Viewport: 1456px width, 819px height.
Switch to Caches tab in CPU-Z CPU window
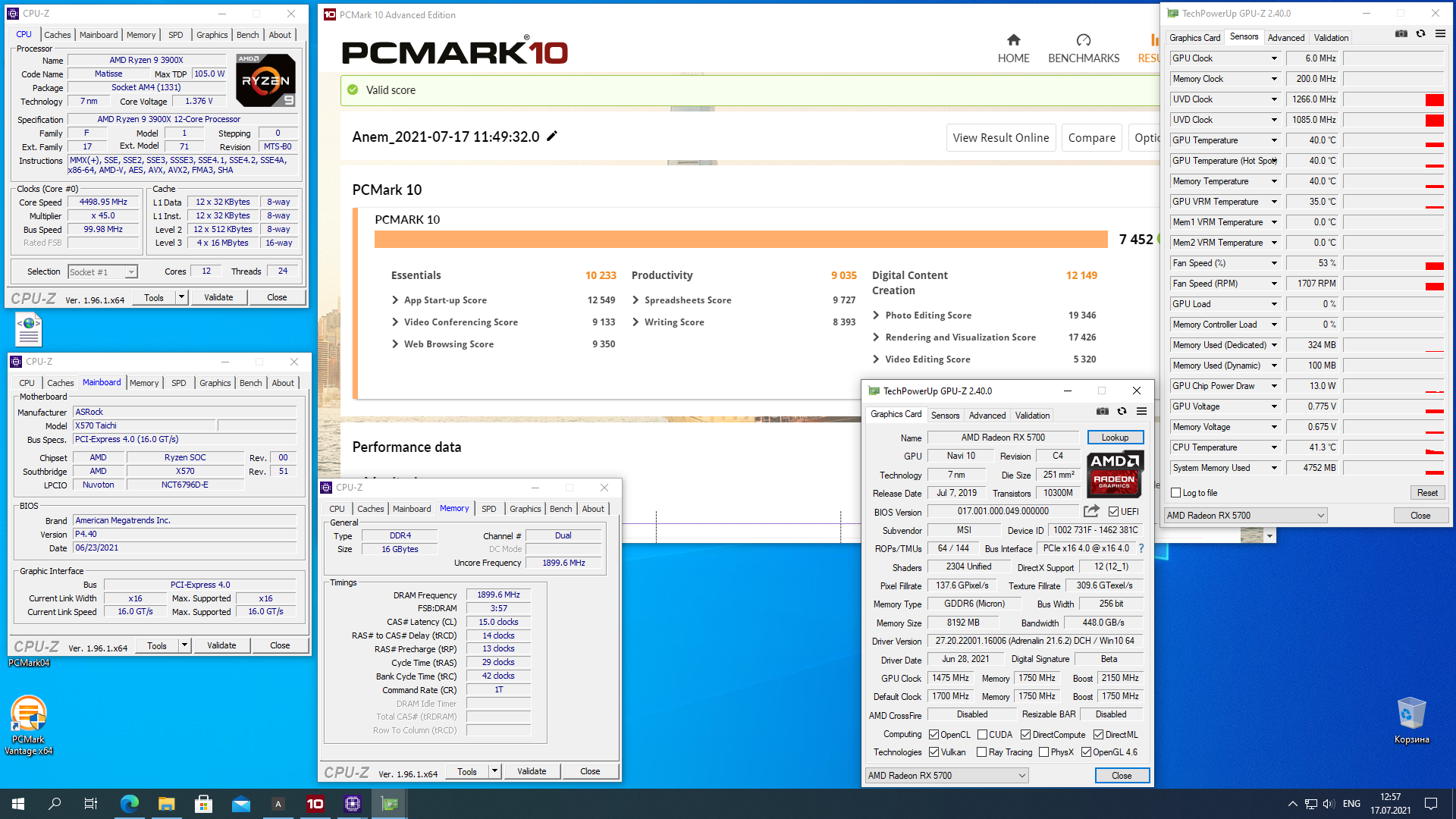coord(57,35)
